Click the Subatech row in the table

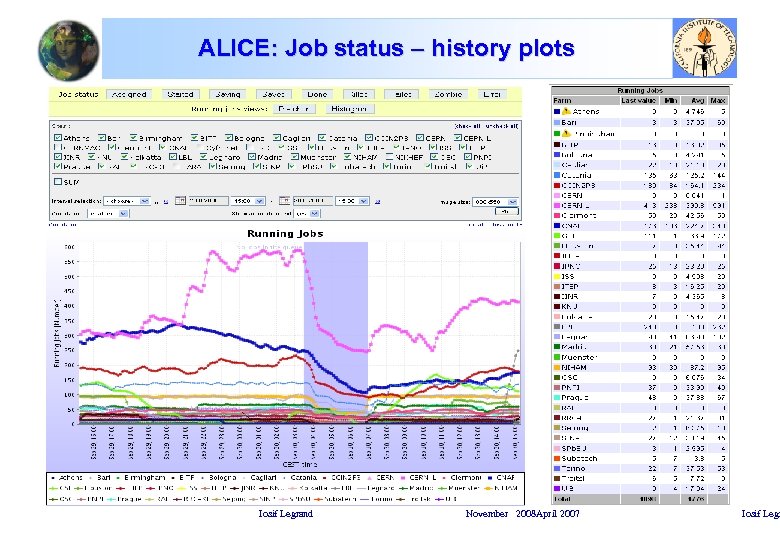(x=640, y=458)
